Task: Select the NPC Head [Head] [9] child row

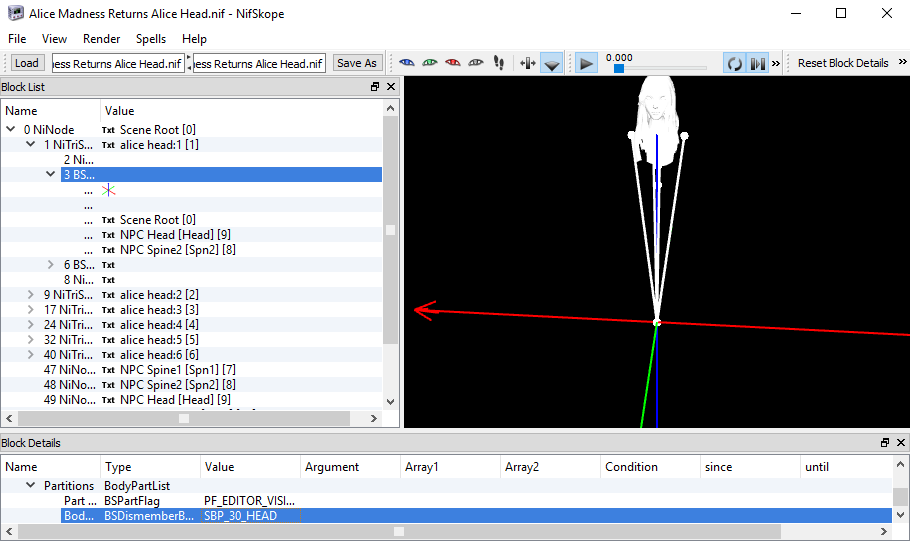Action: pos(192,234)
